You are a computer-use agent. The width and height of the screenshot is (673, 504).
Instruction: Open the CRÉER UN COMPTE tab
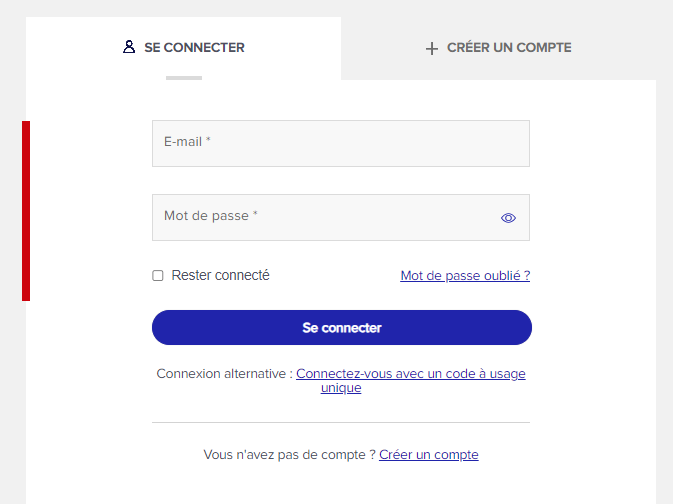(x=498, y=48)
